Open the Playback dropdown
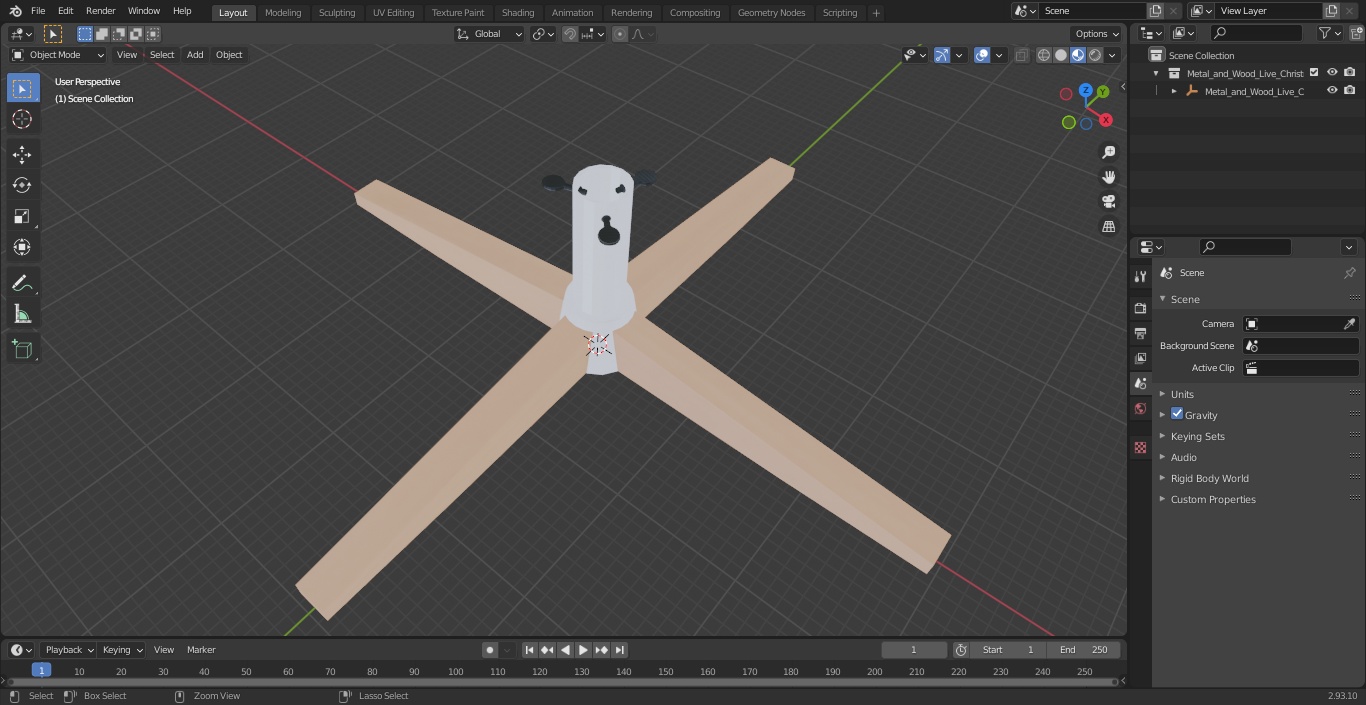Image resolution: width=1366 pixels, height=705 pixels. [68, 650]
